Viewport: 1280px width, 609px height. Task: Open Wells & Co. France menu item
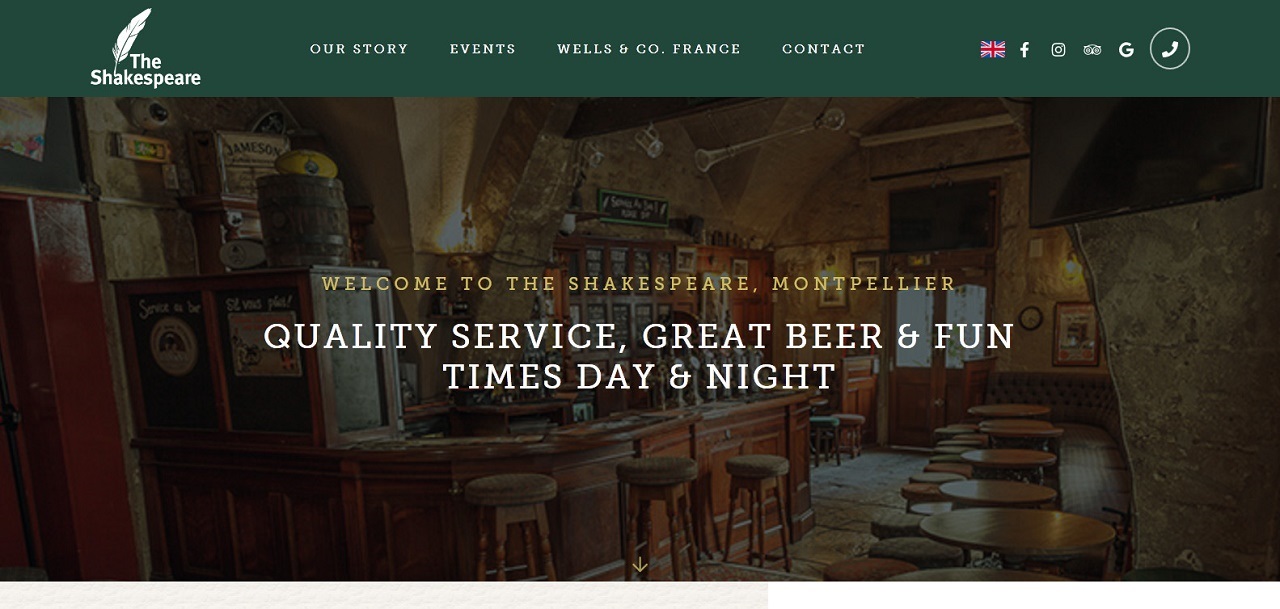coord(649,49)
